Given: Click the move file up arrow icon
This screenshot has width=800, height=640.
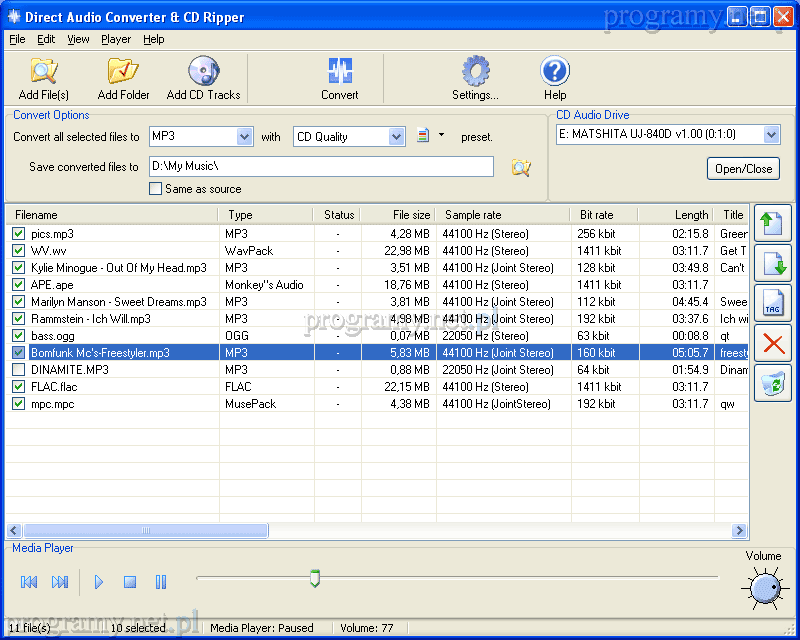Looking at the screenshot, I should pos(772,224).
